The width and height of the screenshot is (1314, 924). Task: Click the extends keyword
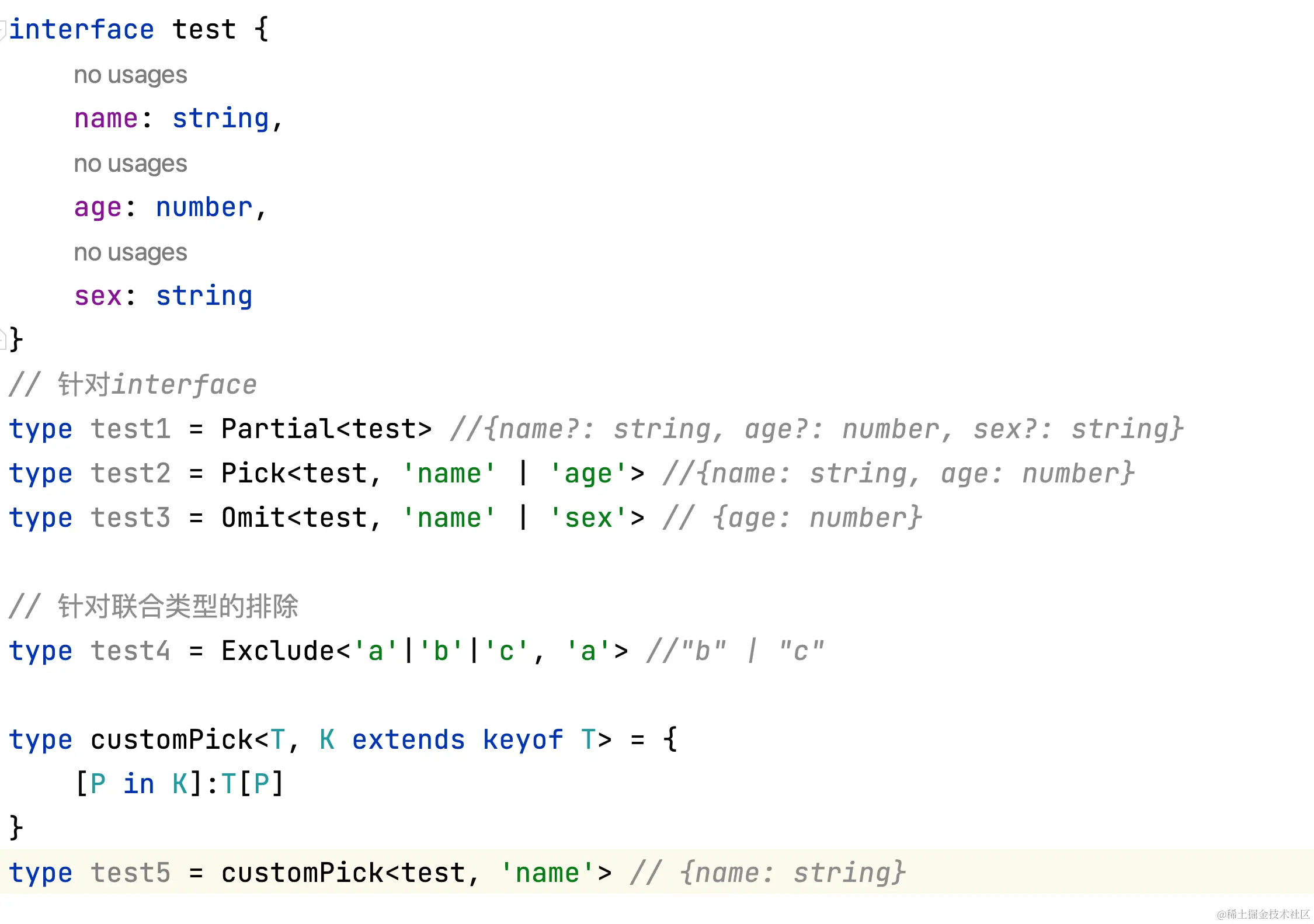(x=408, y=740)
